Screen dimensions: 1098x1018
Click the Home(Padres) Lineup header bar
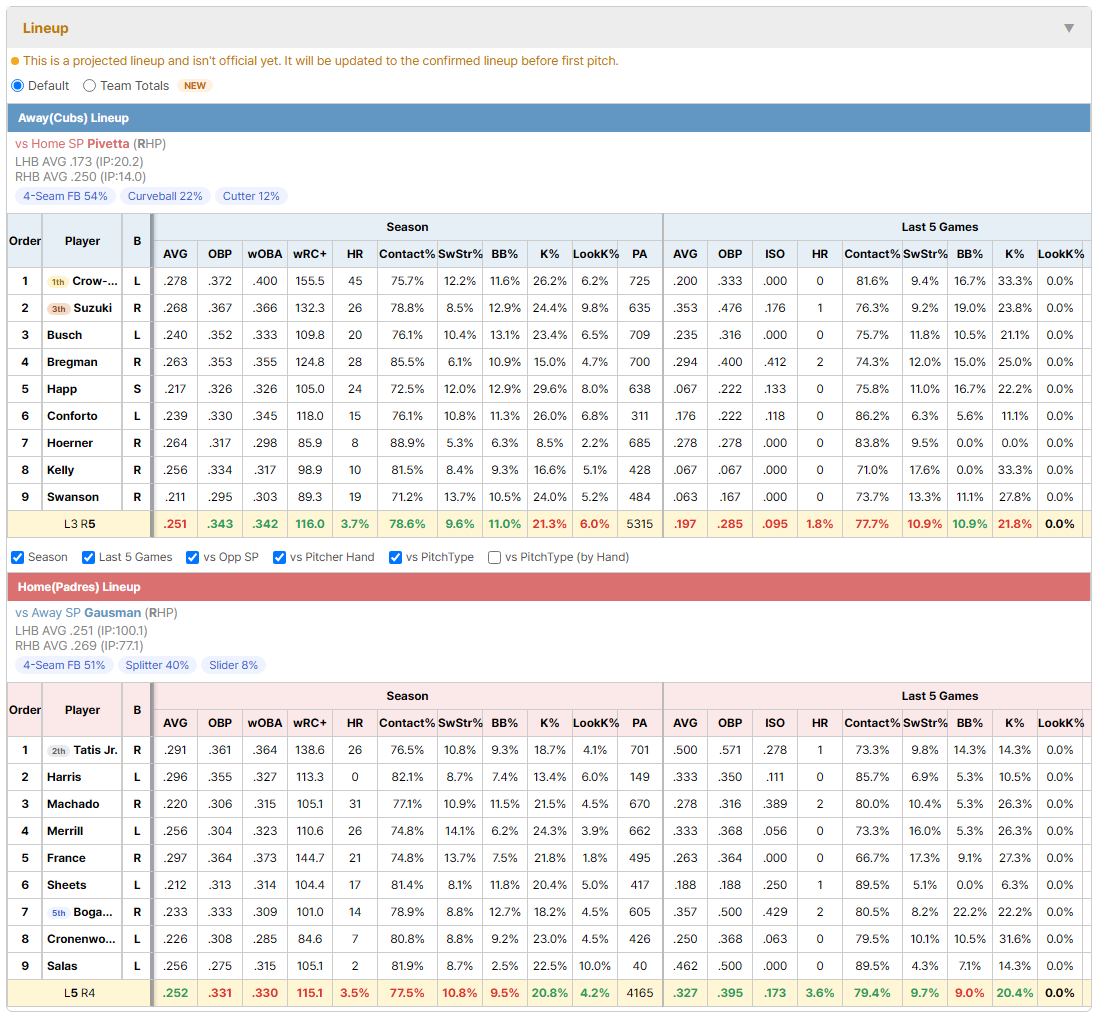[x=549, y=587]
